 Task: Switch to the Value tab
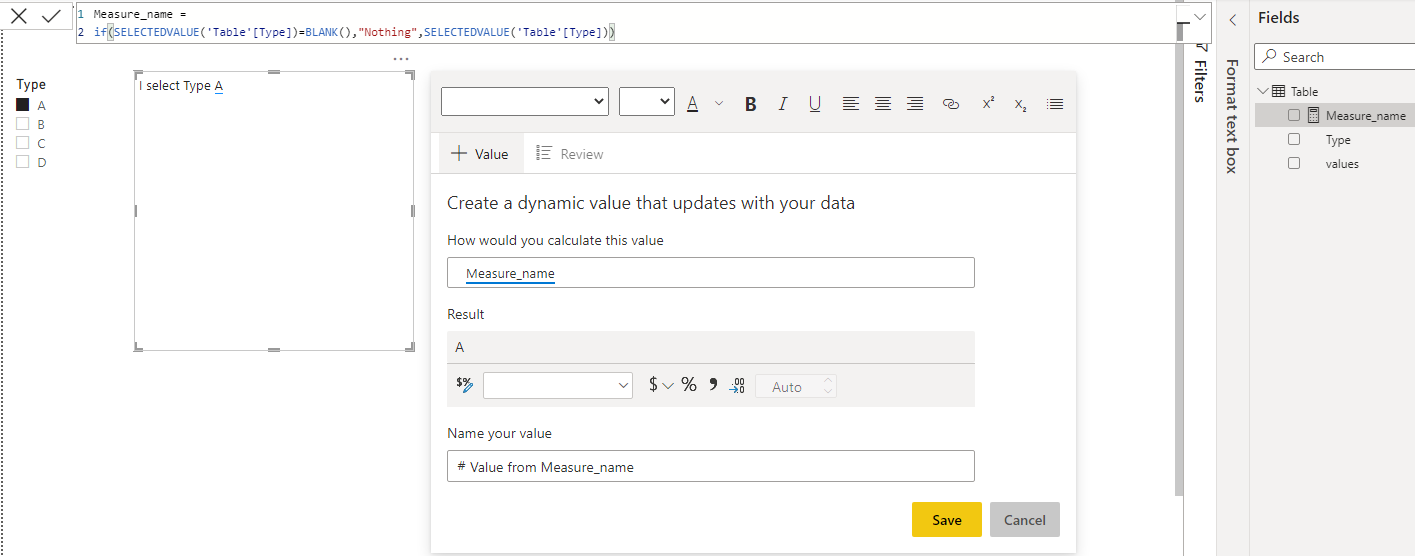pos(480,154)
